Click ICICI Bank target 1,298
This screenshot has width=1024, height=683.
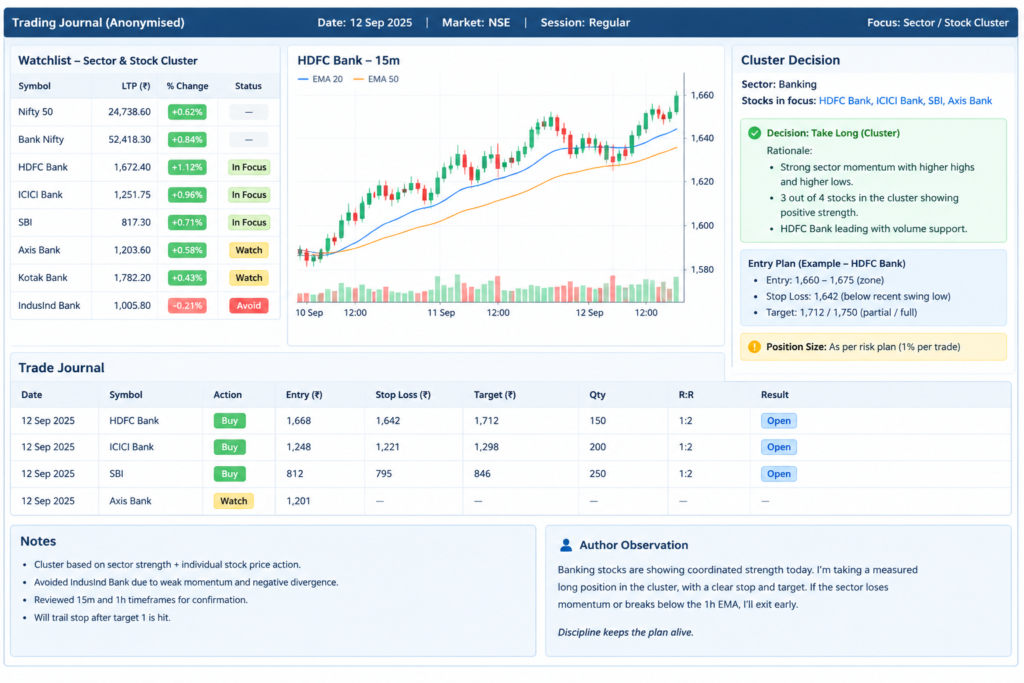[487, 447]
